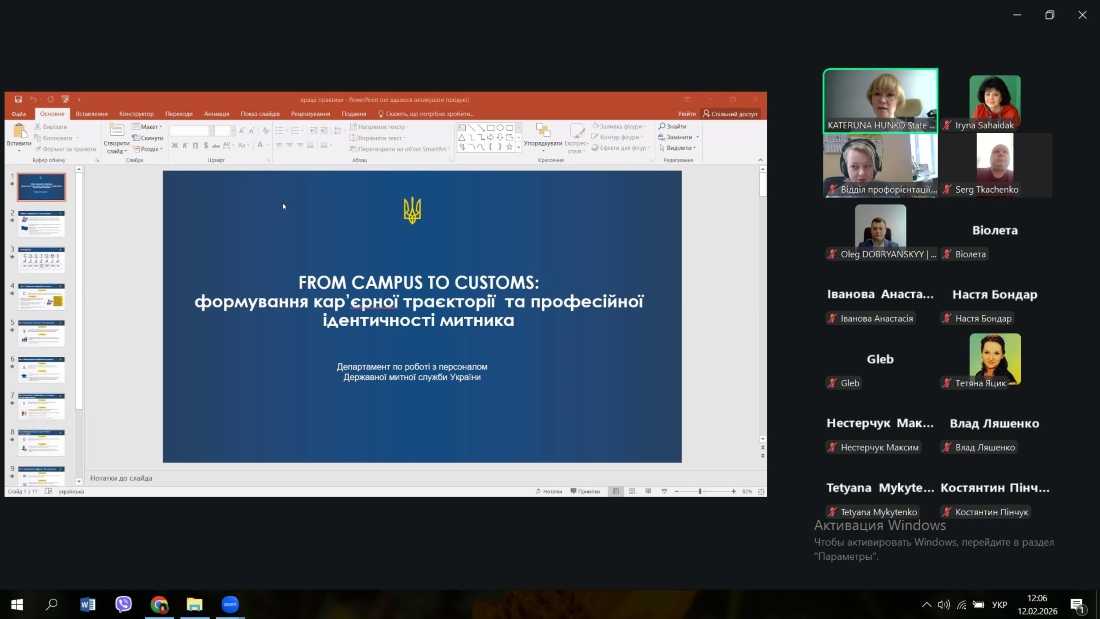Toggle bold formatting in the Font group
Screen dimensions: 1100x619
tap(174, 146)
